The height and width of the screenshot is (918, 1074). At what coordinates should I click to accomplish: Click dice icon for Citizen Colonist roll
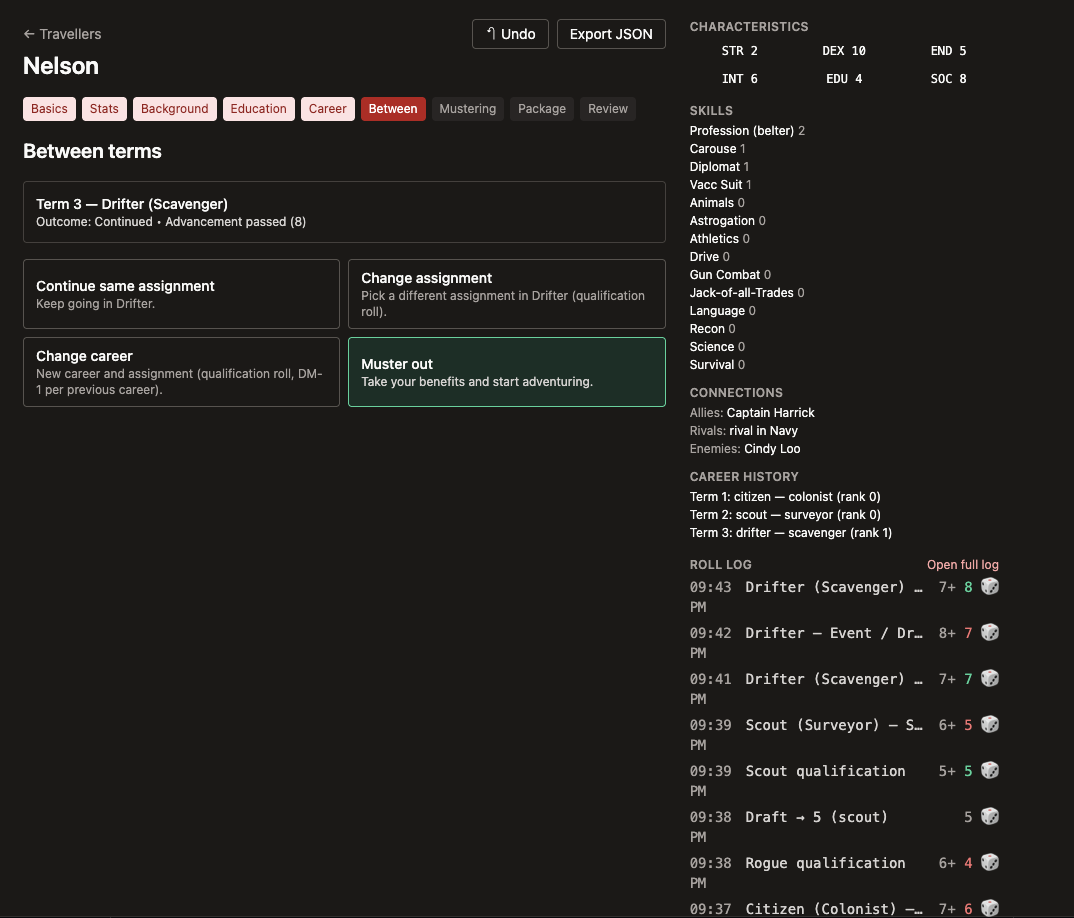click(989, 908)
